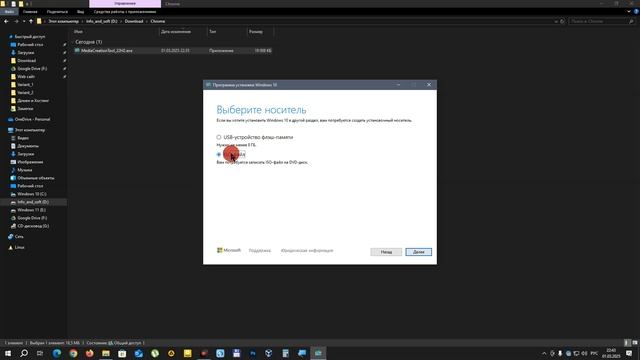Open File Explorer taskbar icon
The height and width of the screenshot is (360, 640).
pos(106,353)
